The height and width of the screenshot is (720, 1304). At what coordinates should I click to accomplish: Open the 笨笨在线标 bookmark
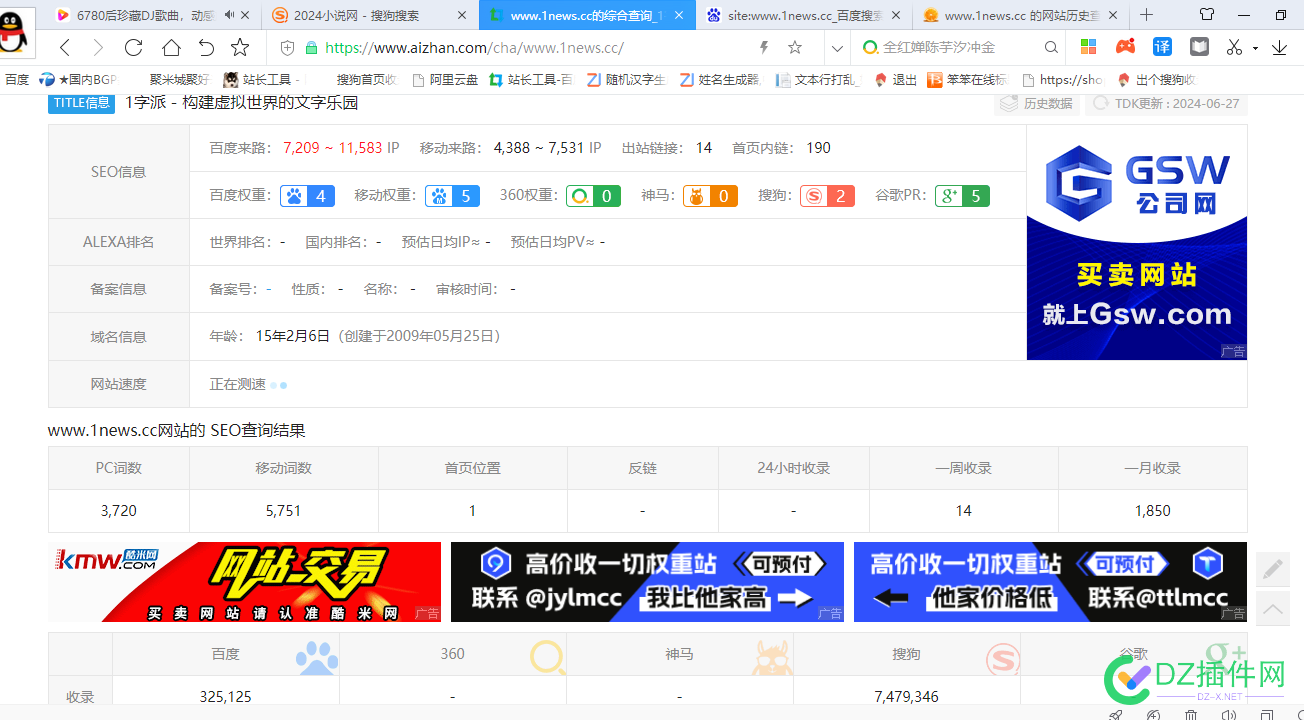pyautogui.click(x=967, y=80)
